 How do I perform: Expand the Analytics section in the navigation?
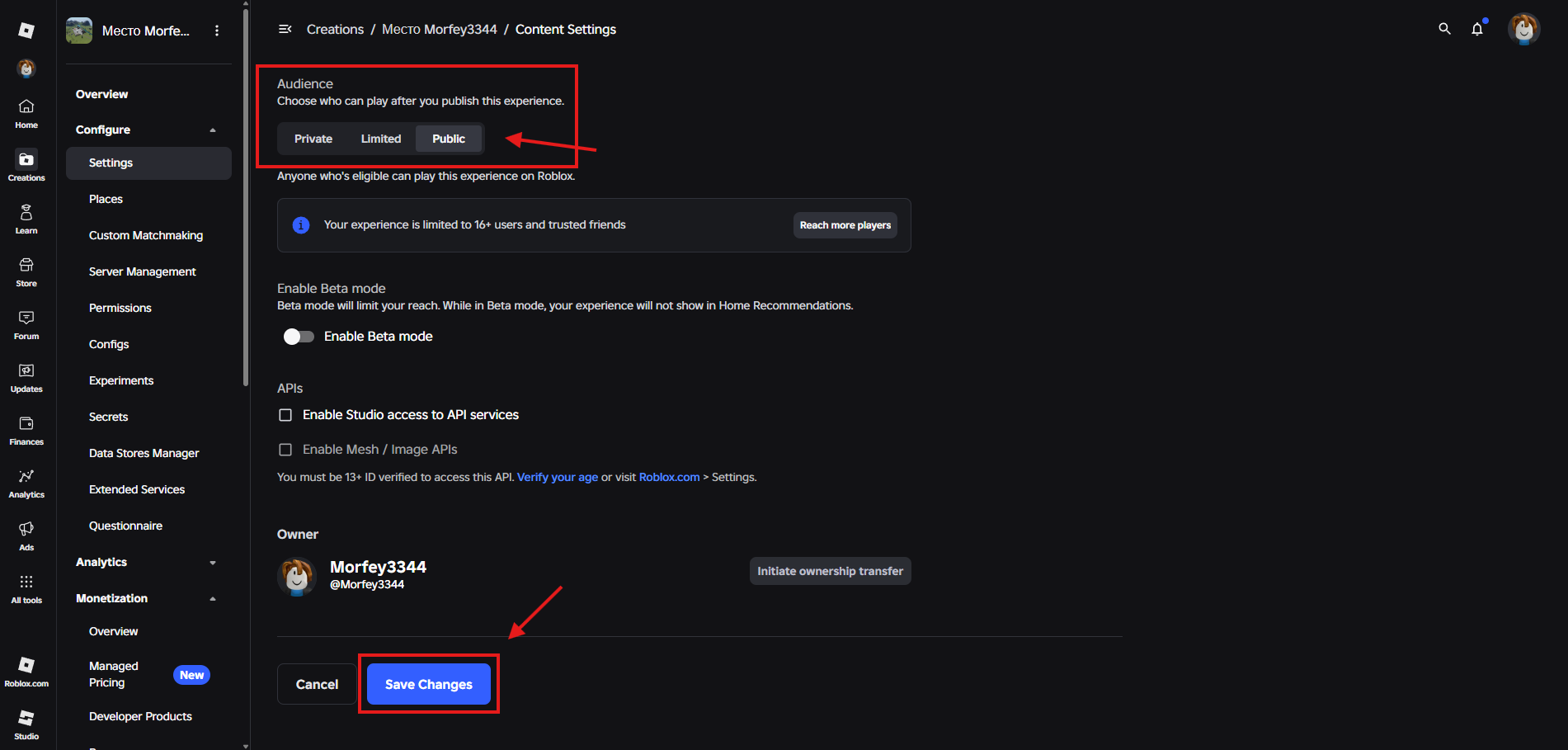pyautogui.click(x=213, y=562)
